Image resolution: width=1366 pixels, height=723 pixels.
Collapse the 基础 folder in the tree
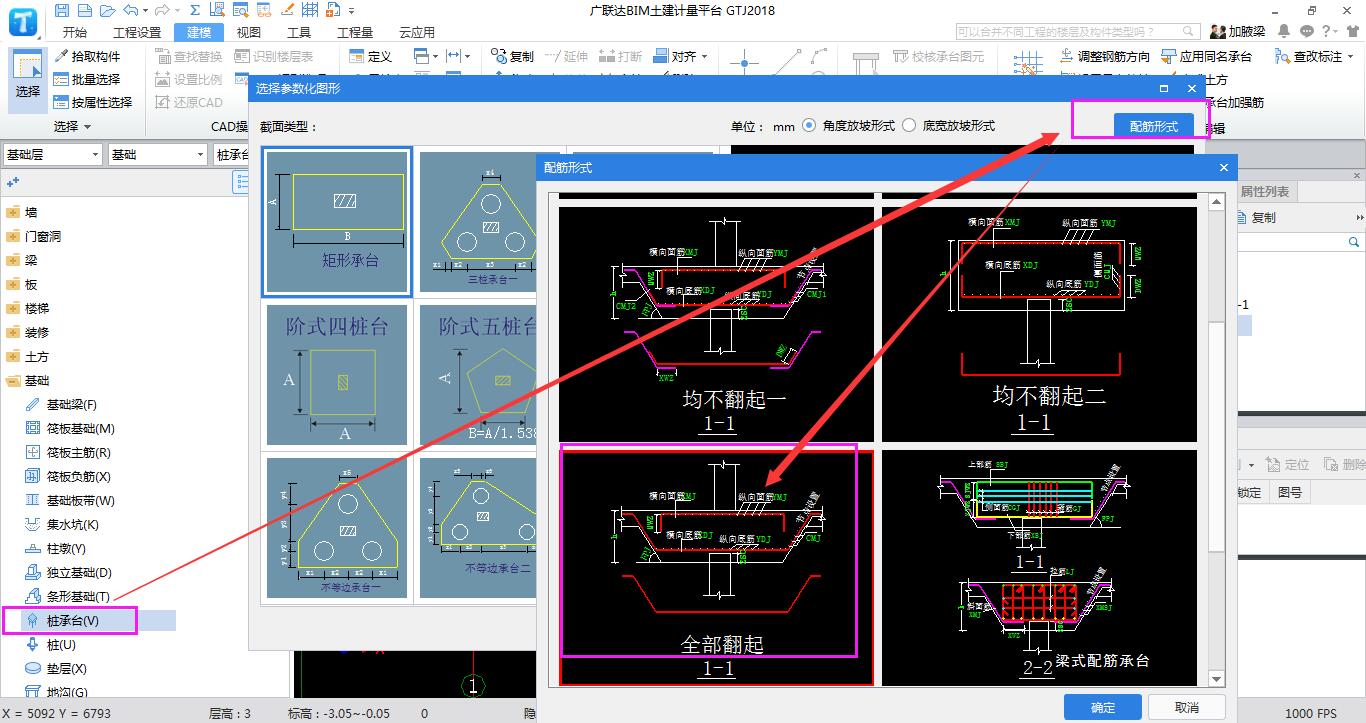click(12, 380)
